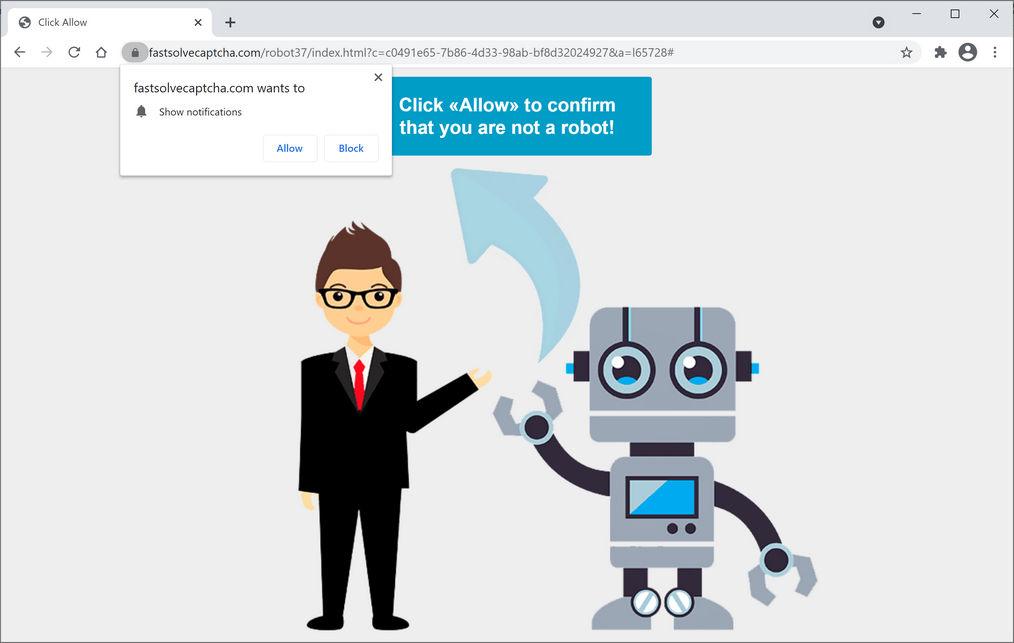Bookmark this page using the star icon
This screenshot has width=1014, height=643.
[906, 52]
